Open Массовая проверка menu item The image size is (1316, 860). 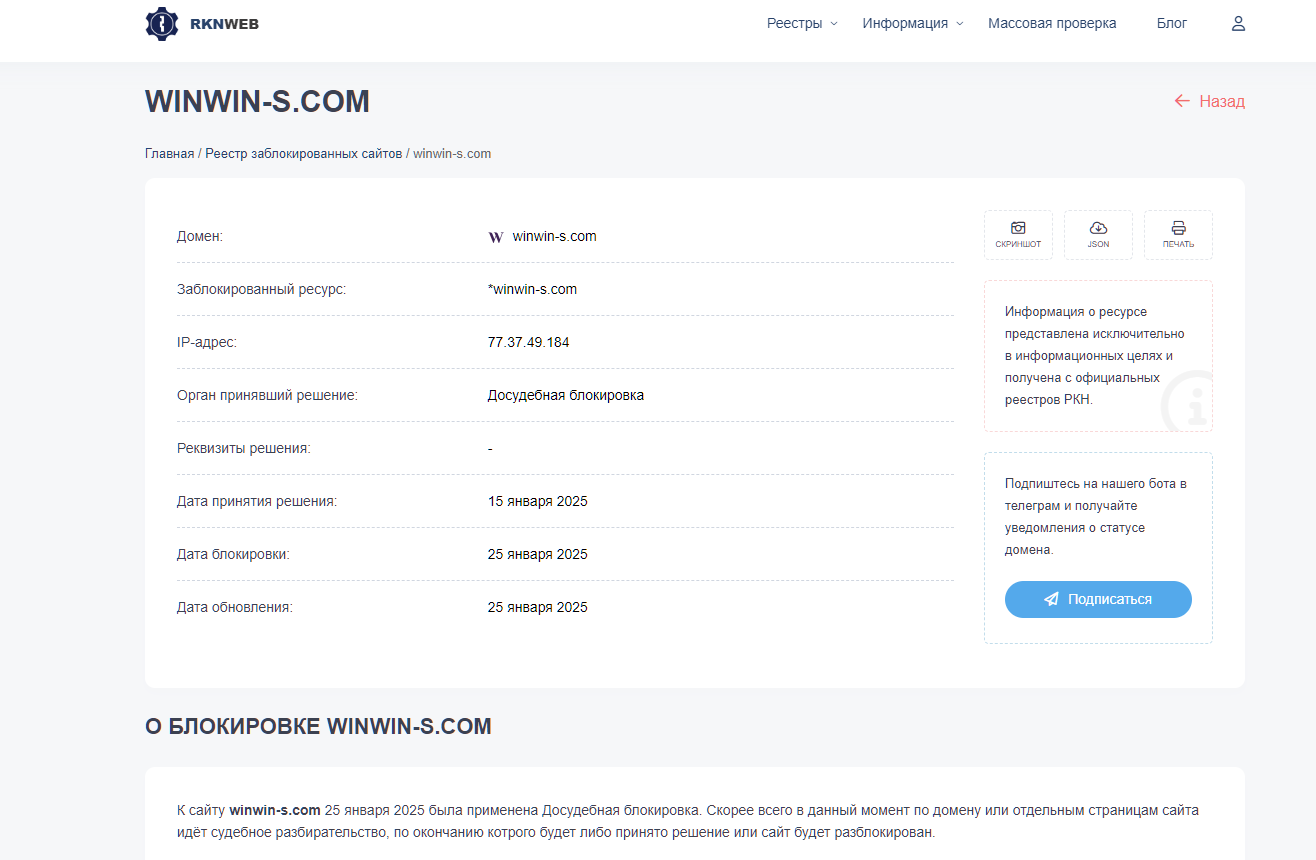(1052, 23)
